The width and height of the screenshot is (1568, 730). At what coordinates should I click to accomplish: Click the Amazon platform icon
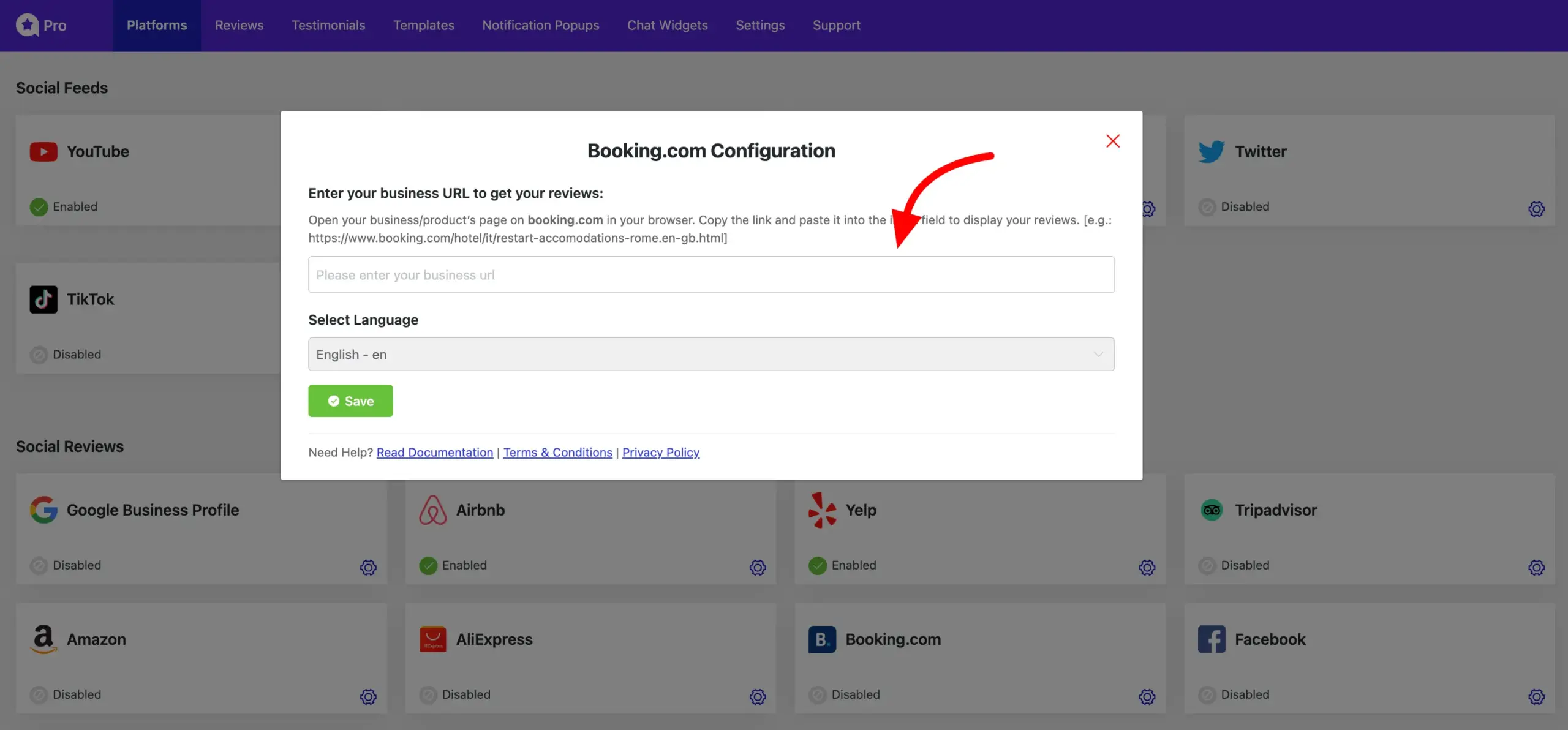click(x=43, y=639)
